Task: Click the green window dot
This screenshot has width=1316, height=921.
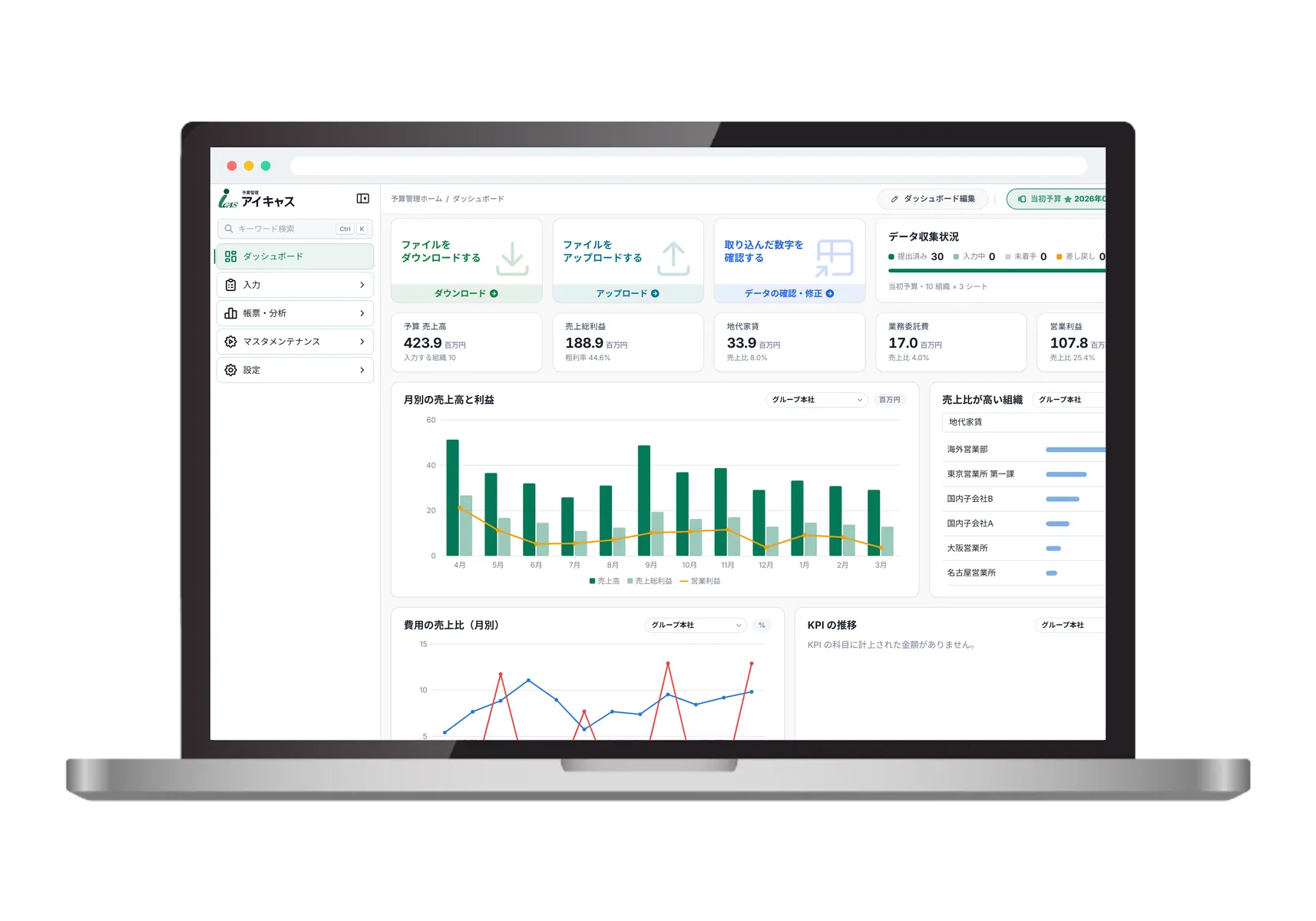Action: pos(266,166)
